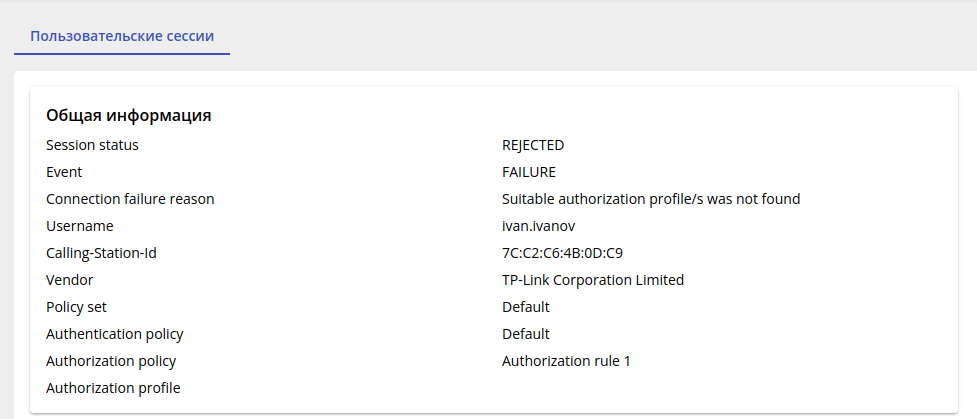Select the TP-Link Corporation Limited value
977x419 pixels.
coord(593,280)
